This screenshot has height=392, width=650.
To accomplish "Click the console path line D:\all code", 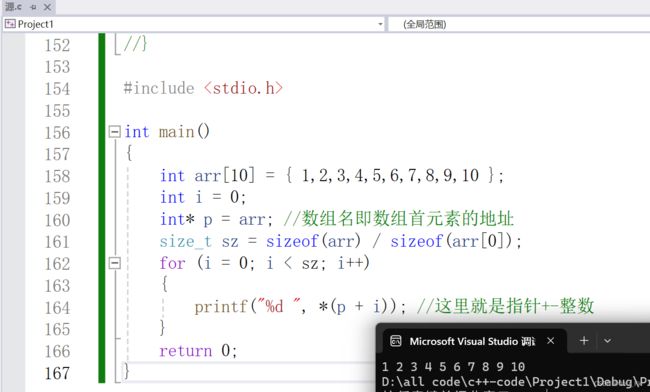I will click(x=516, y=382).
